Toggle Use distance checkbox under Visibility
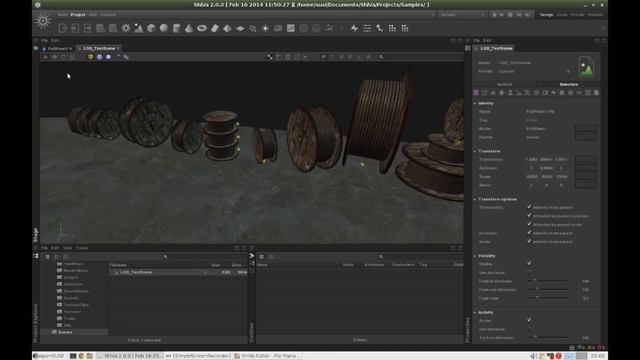This screenshot has height=360, width=640. click(529, 272)
